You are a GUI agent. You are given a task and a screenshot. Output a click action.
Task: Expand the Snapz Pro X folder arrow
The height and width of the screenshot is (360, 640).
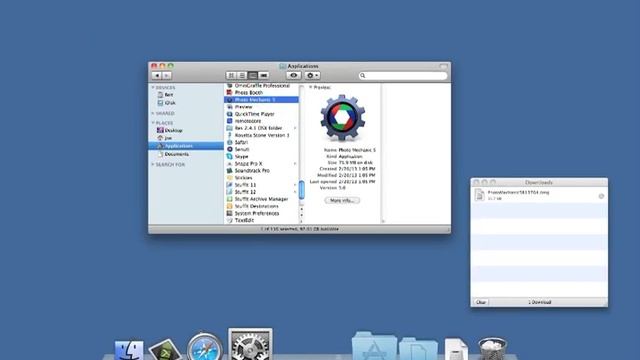pos(295,164)
